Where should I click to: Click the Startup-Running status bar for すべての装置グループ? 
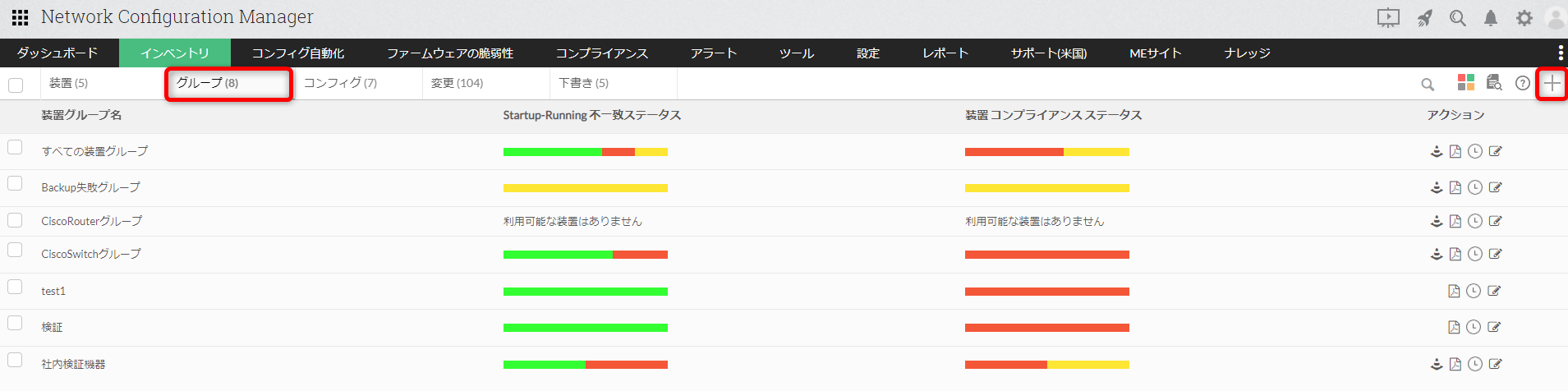click(x=585, y=152)
